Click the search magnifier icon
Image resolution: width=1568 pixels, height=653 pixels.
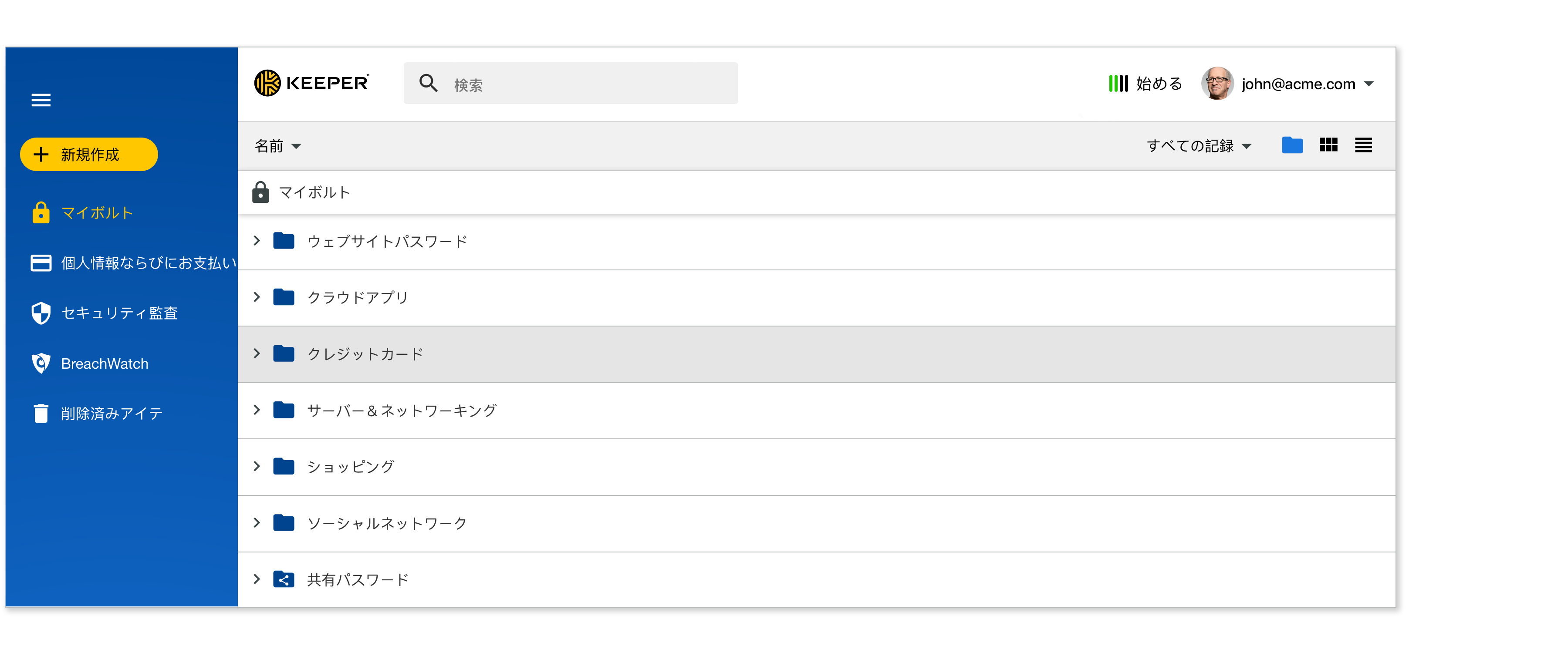click(429, 84)
